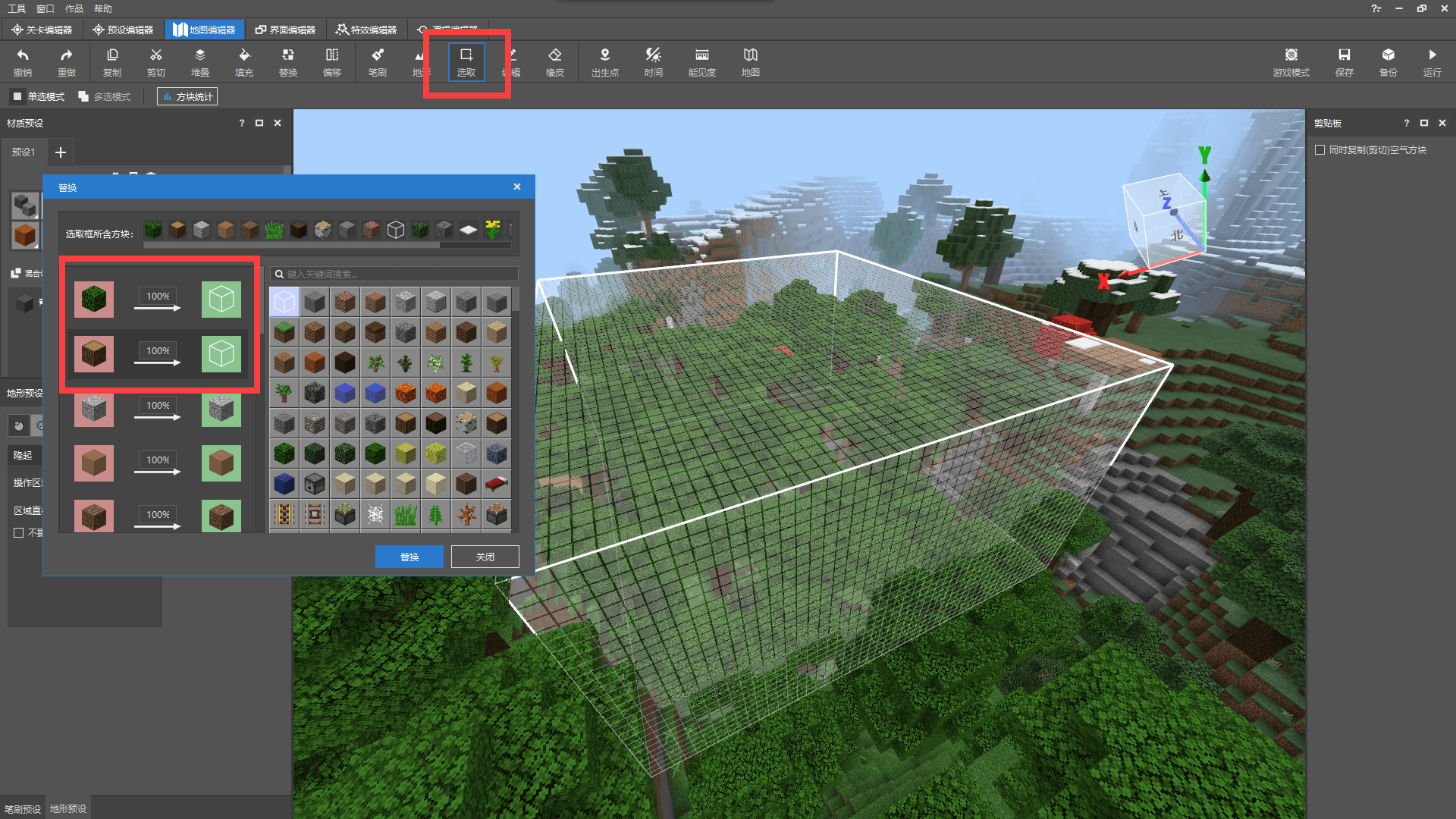Activate the 选取 selection tool
This screenshot has width=1456, height=819.
coord(466,62)
